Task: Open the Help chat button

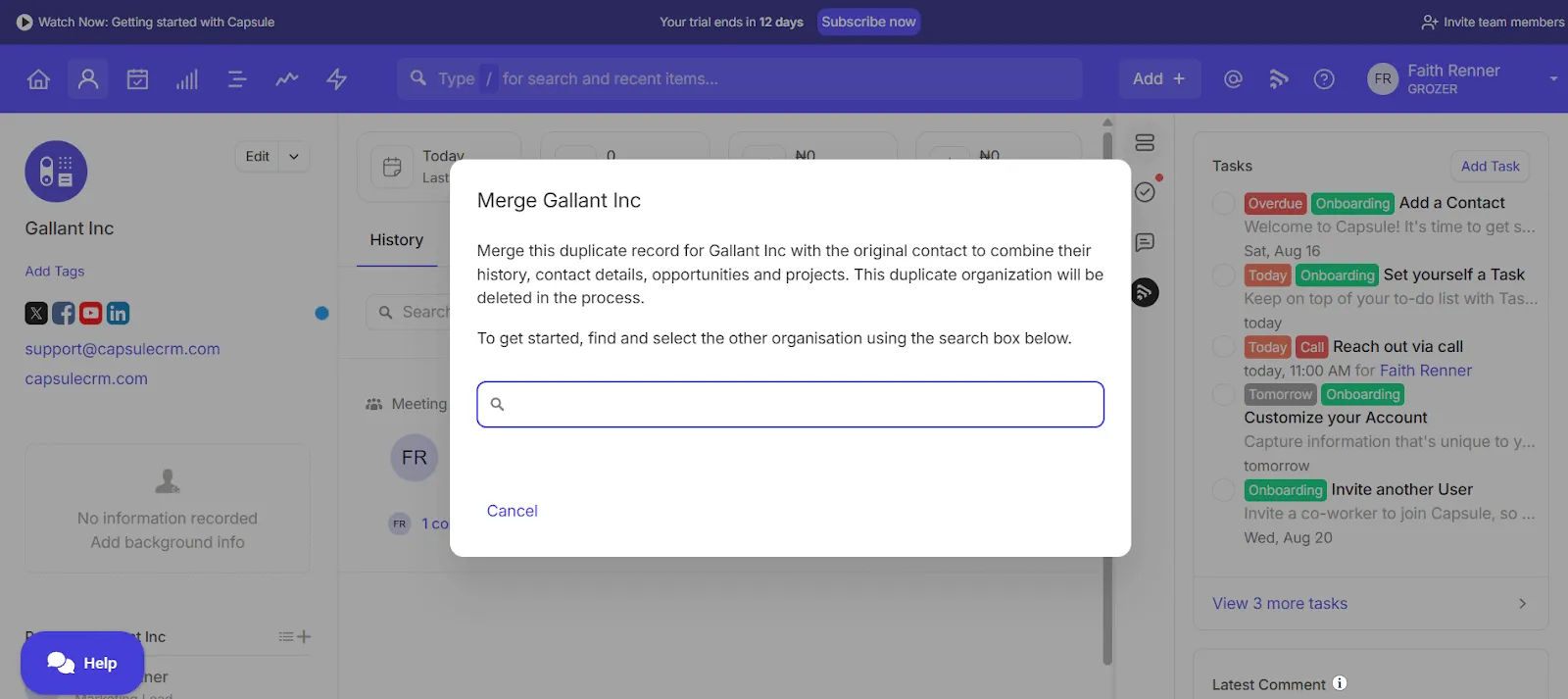Action: coord(82,664)
